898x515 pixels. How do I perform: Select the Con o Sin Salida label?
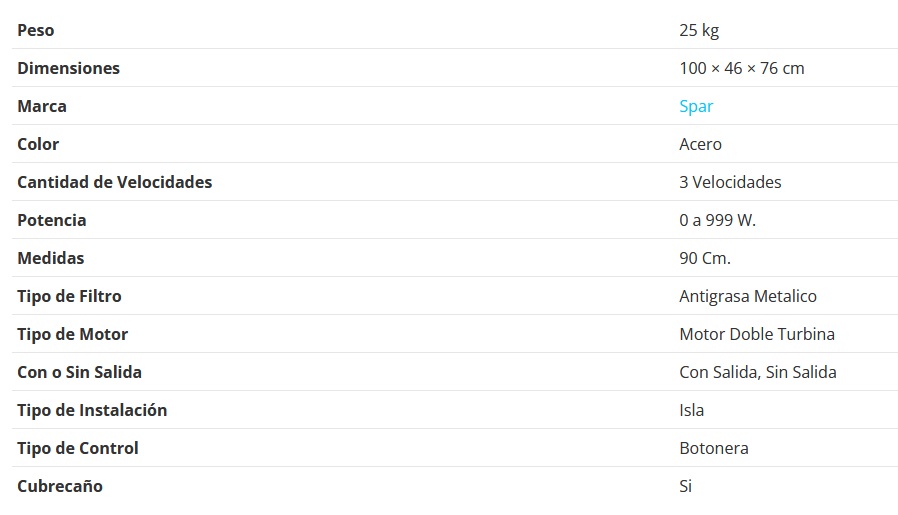coord(79,372)
